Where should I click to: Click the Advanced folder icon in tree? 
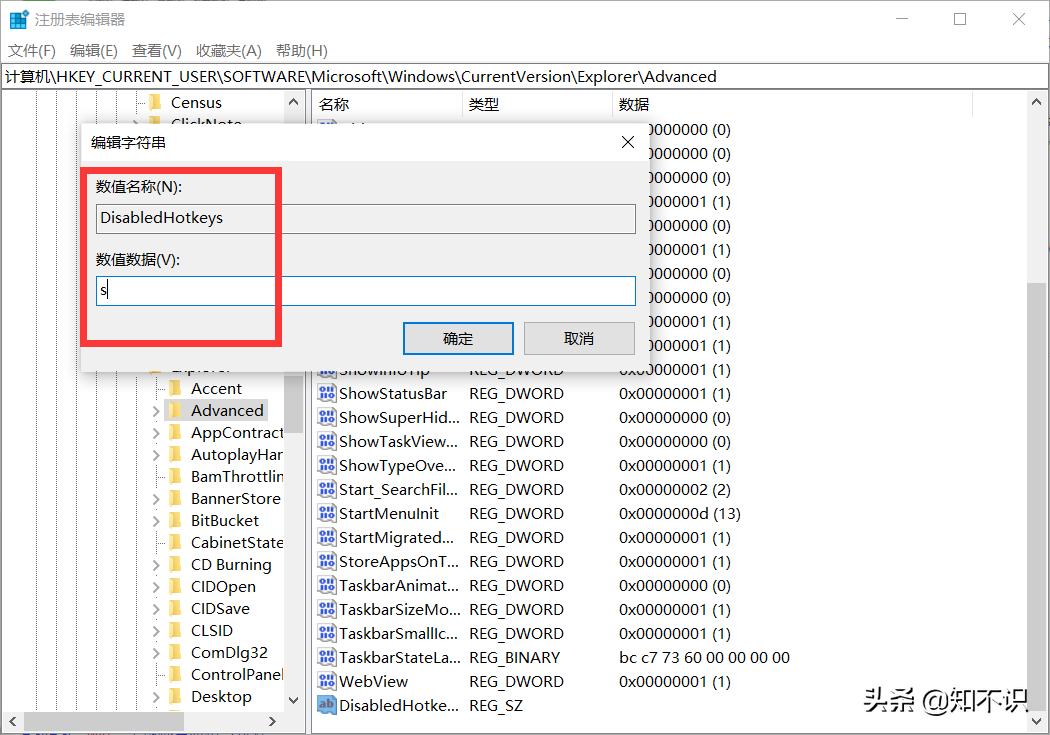pyautogui.click(x=174, y=410)
